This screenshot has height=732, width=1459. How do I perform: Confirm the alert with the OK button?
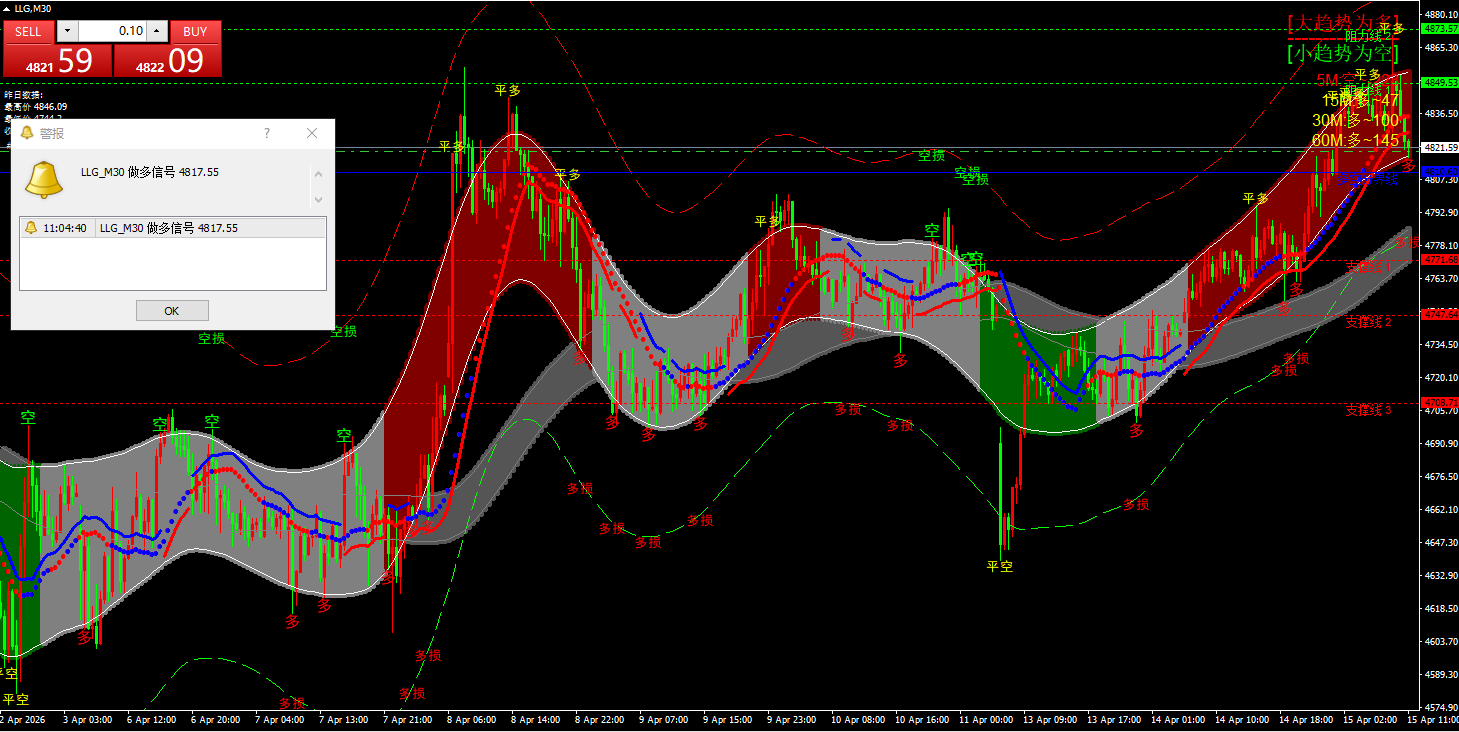tap(172, 310)
